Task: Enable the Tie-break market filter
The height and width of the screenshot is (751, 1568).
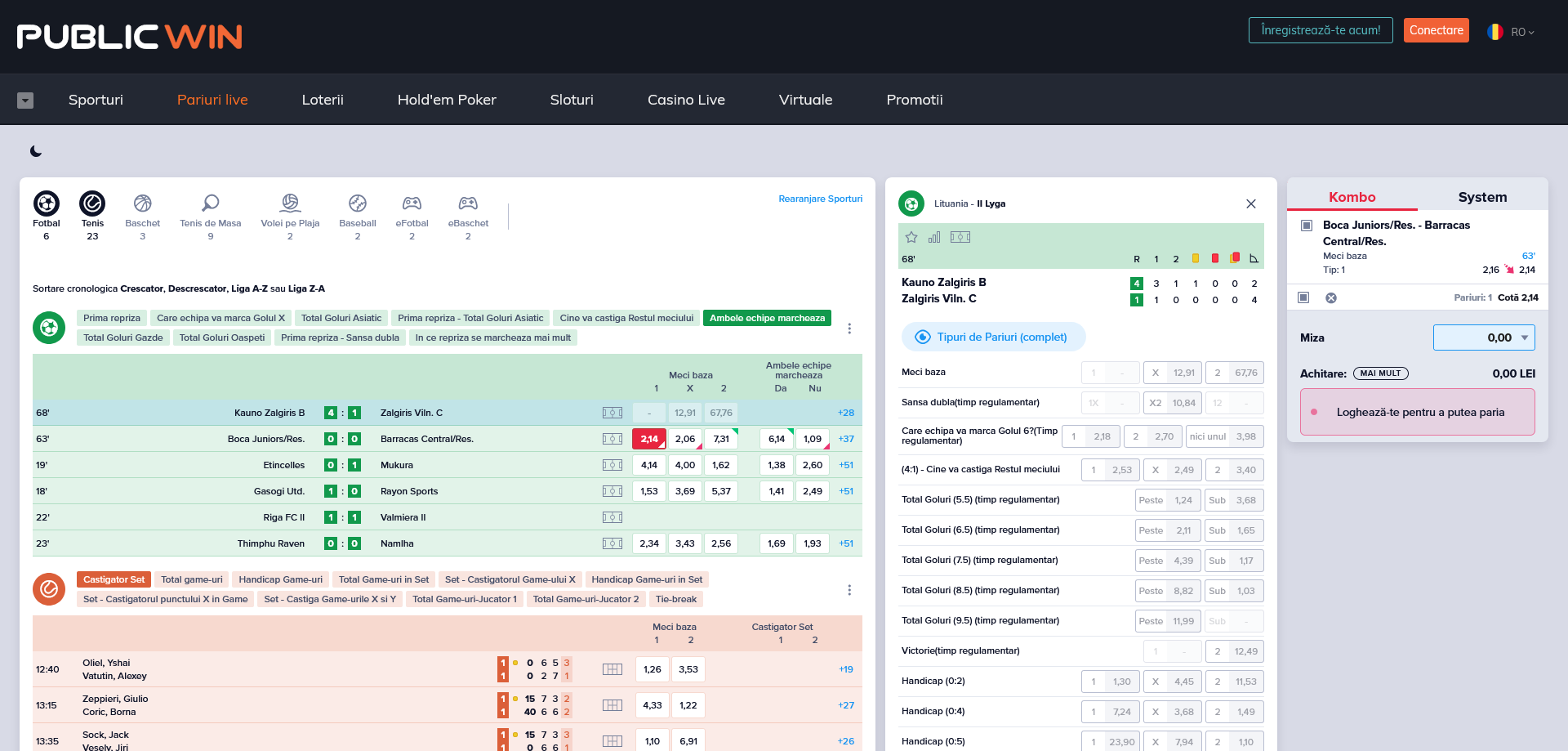Action: 676,599
